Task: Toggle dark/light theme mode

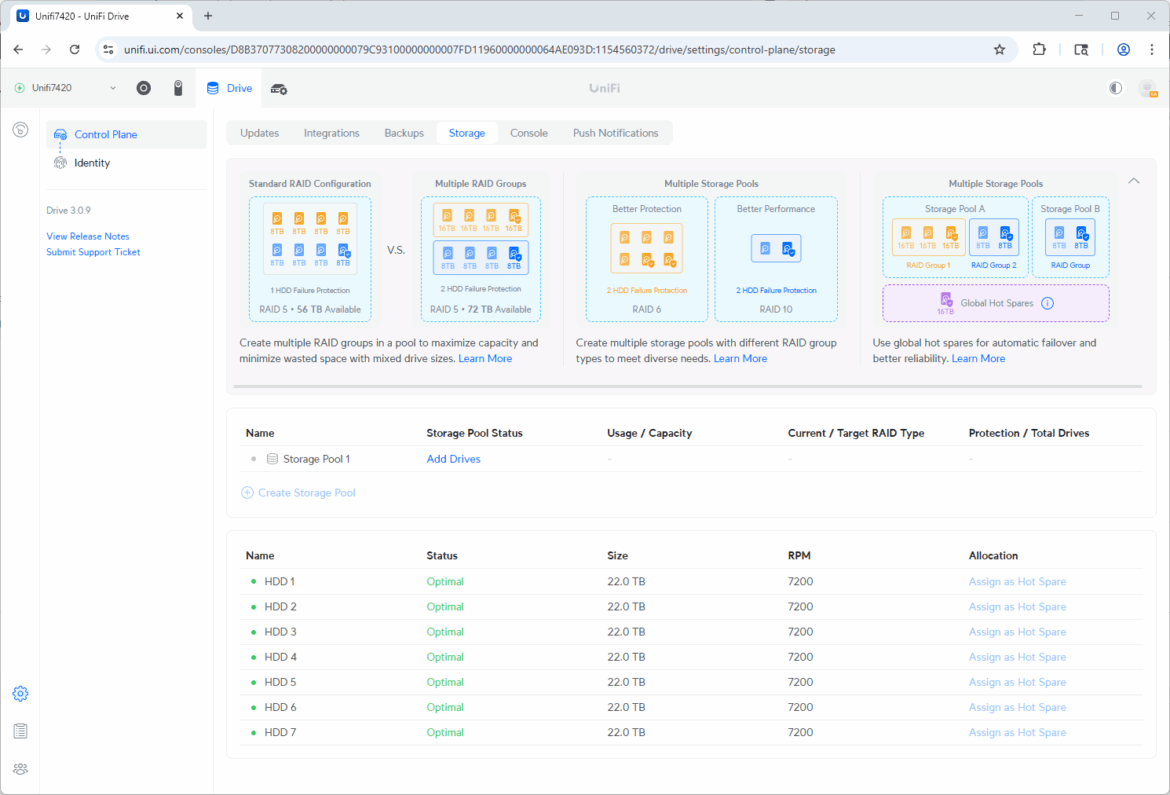Action: coord(1115,88)
